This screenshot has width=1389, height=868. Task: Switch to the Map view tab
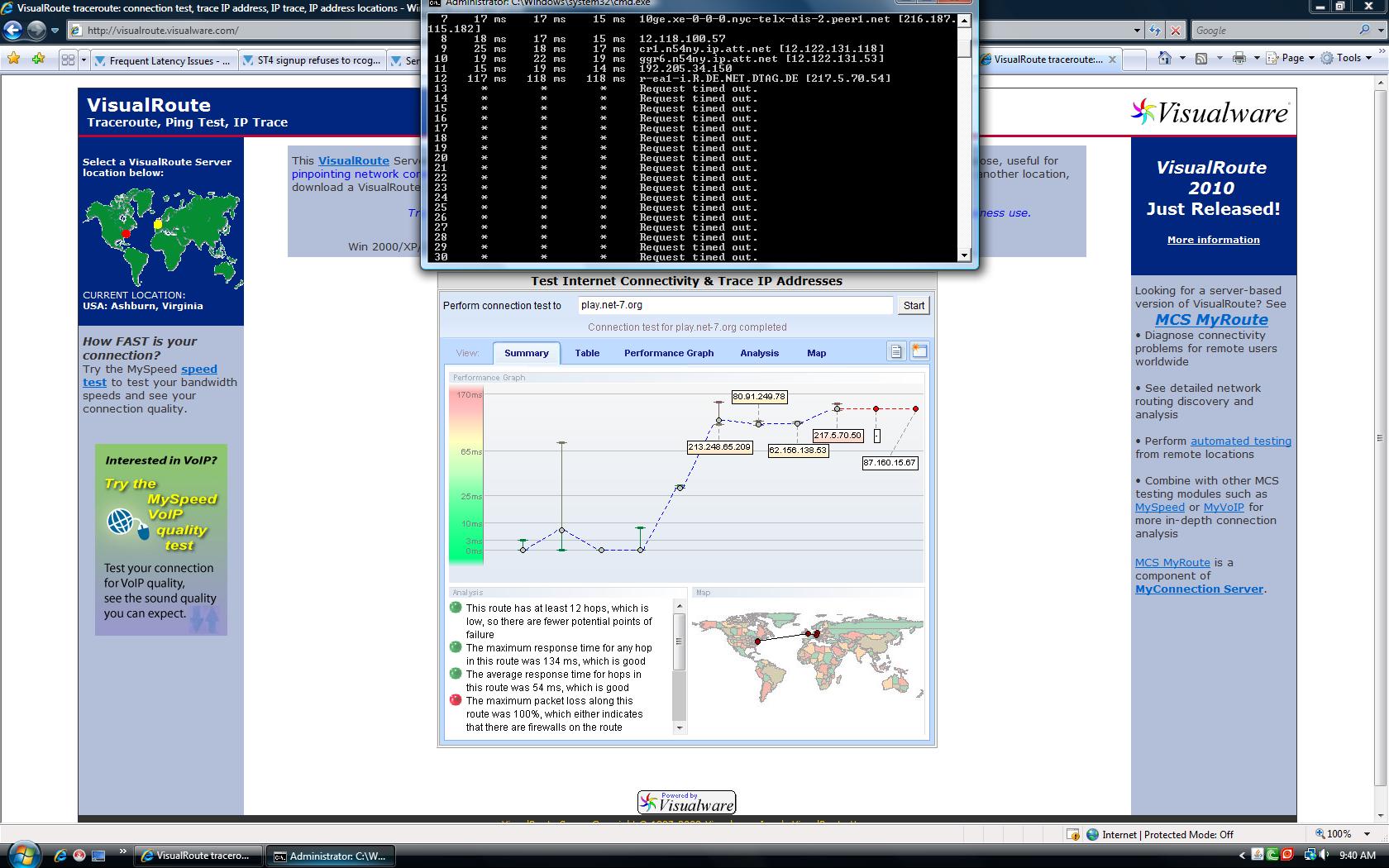pos(817,353)
